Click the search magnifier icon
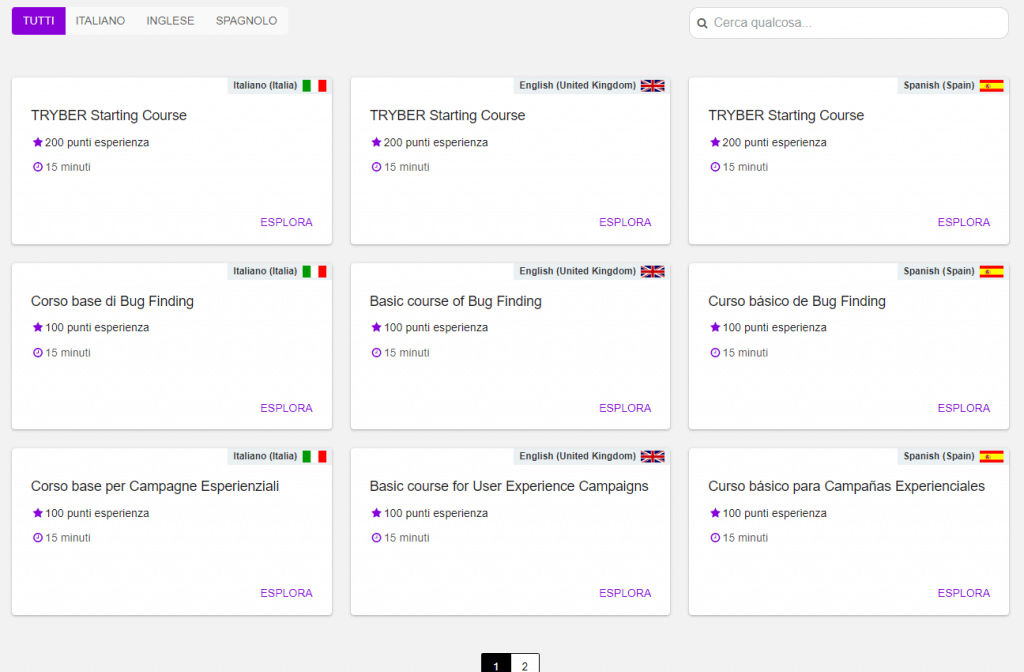 (x=702, y=24)
